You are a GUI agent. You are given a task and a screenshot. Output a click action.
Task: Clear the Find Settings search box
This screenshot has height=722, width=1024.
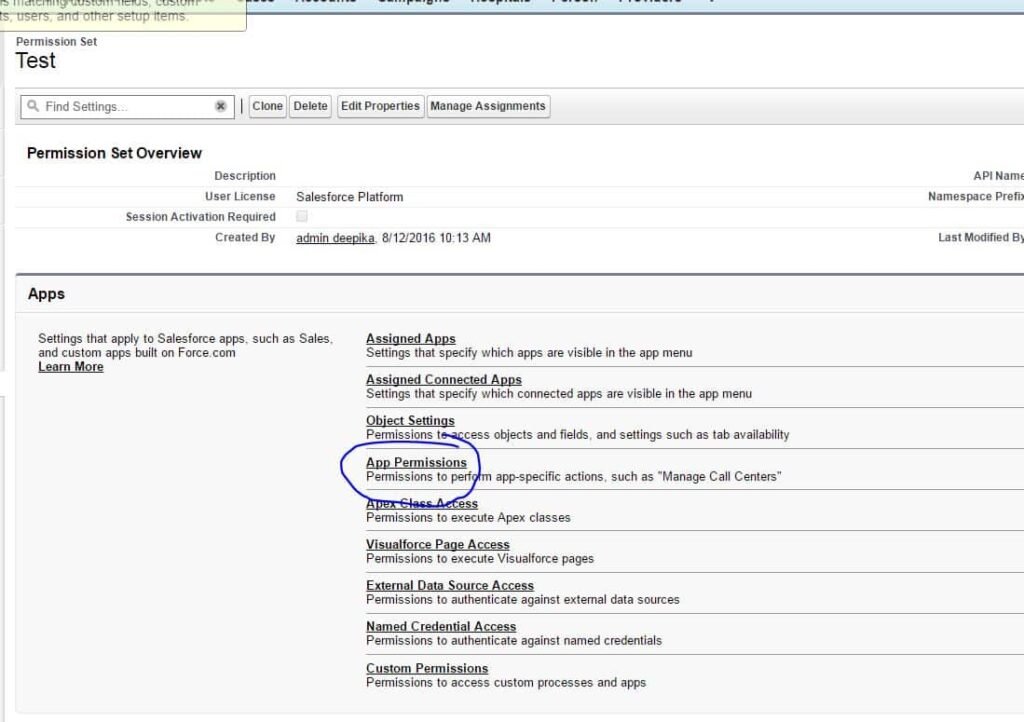(221, 106)
